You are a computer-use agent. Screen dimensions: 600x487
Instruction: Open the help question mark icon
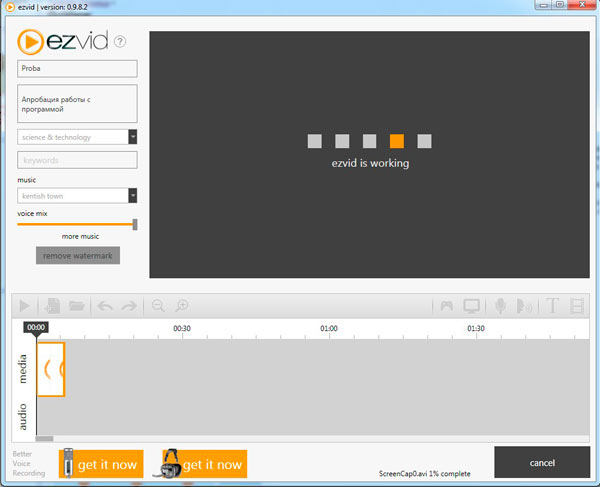(120, 42)
